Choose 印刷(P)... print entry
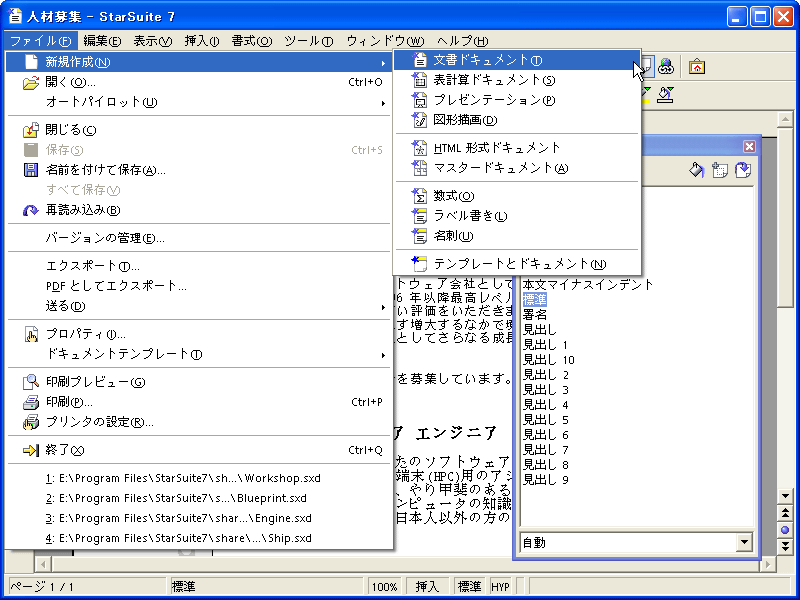This screenshot has height=600, width=800. (x=199, y=402)
